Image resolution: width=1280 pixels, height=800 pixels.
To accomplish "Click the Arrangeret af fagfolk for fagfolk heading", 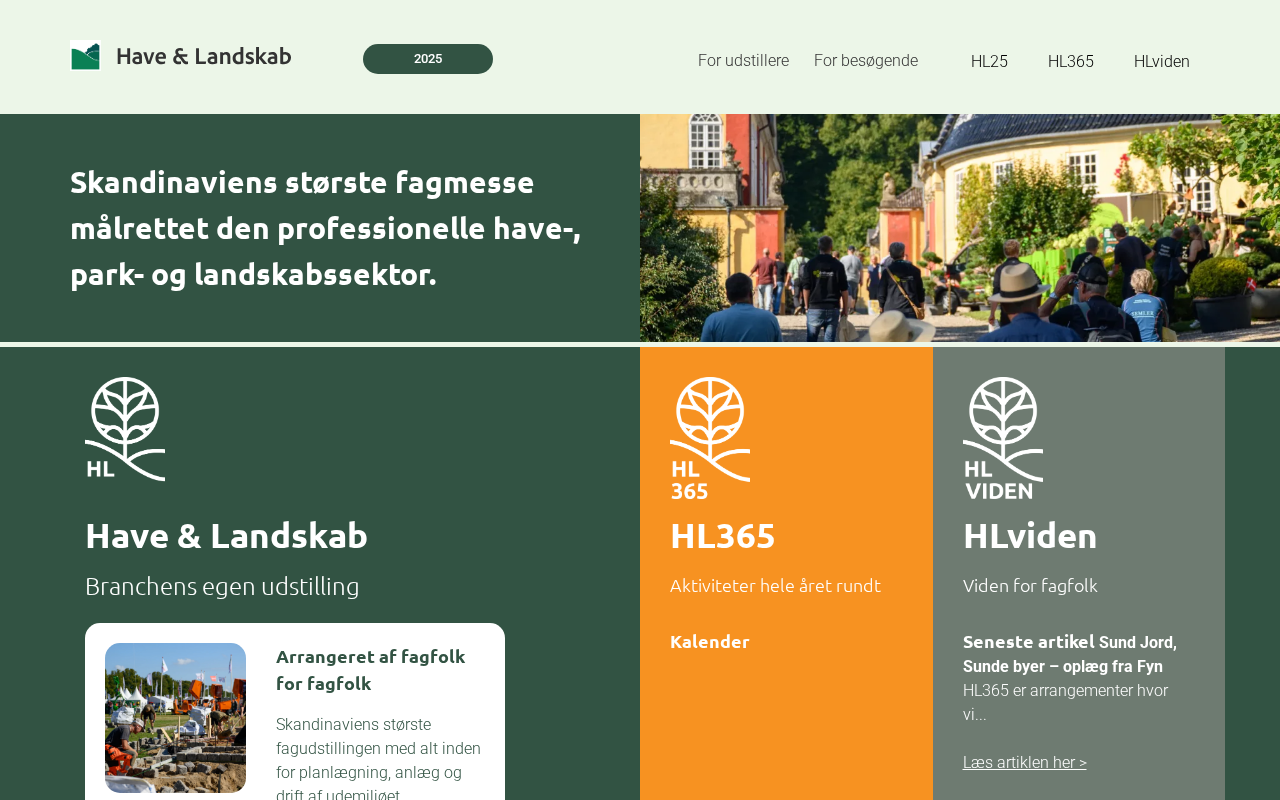I will click(371, 670).
